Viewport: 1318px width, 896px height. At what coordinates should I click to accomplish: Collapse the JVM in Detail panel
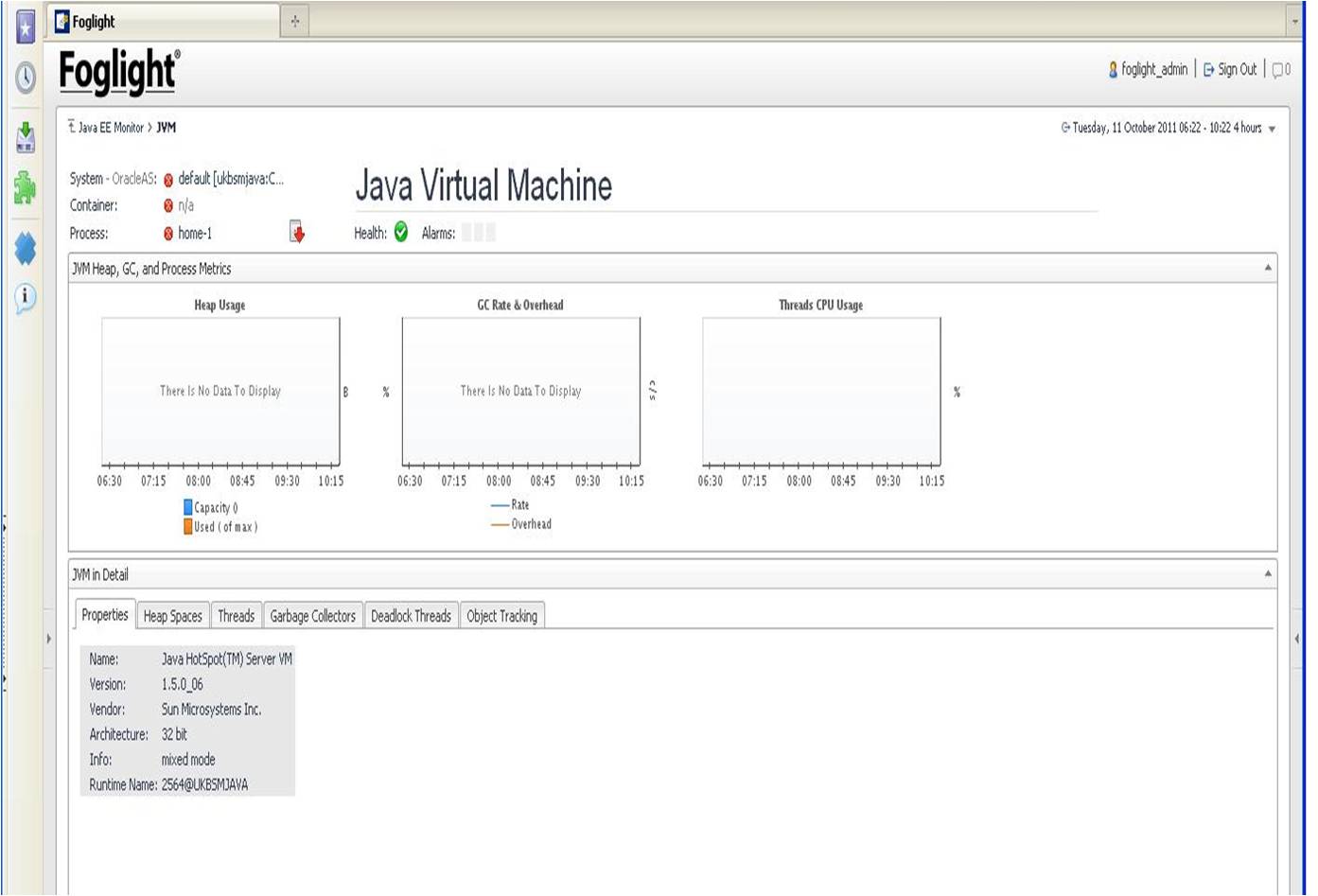(x=1268, y=574)
